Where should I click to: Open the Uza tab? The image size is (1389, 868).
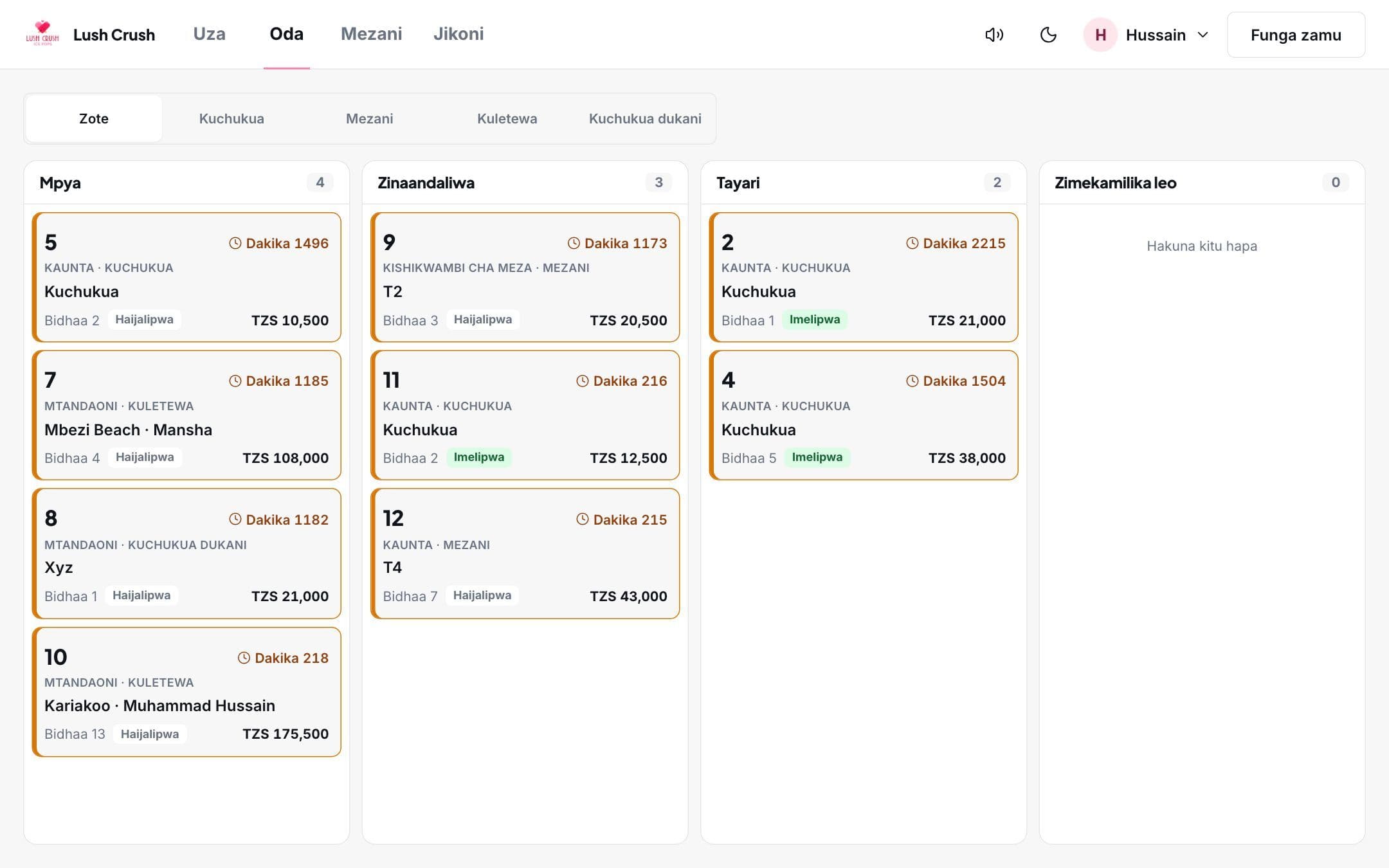pos(210,34)
